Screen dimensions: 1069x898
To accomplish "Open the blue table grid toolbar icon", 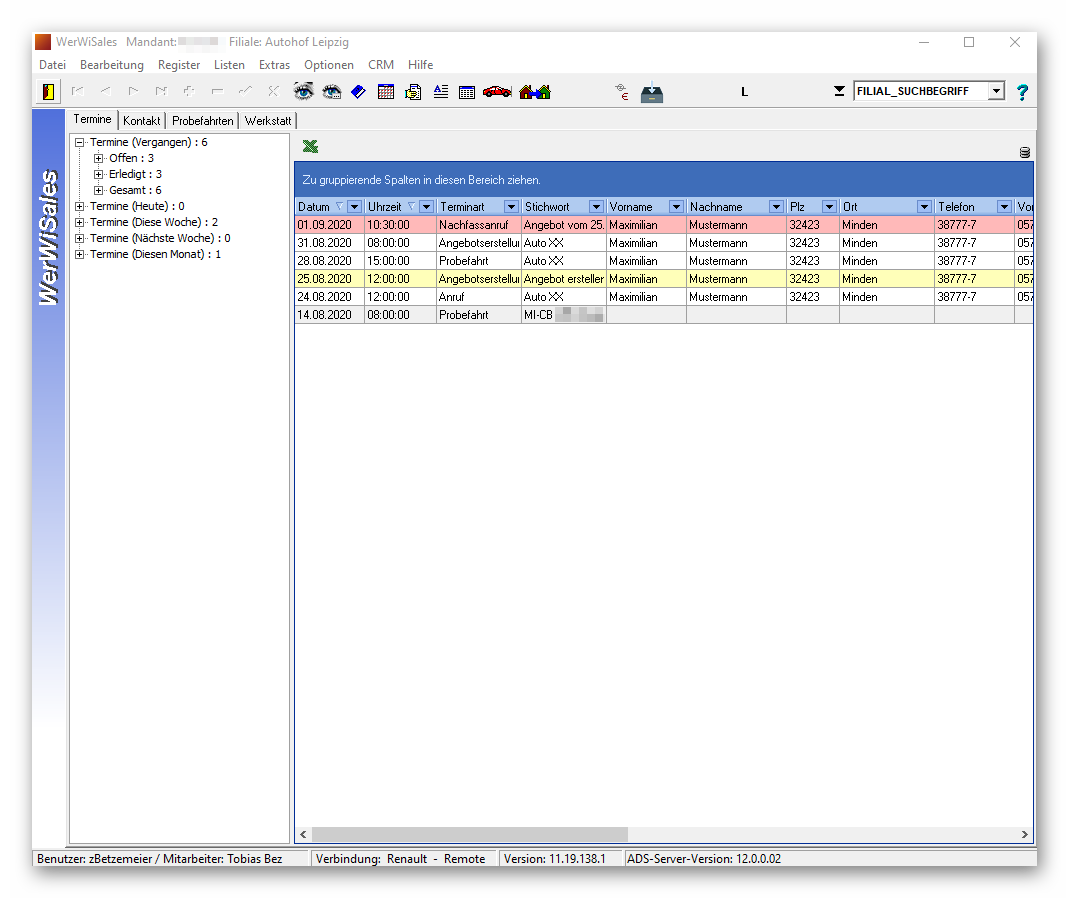I will click(467, 92).
